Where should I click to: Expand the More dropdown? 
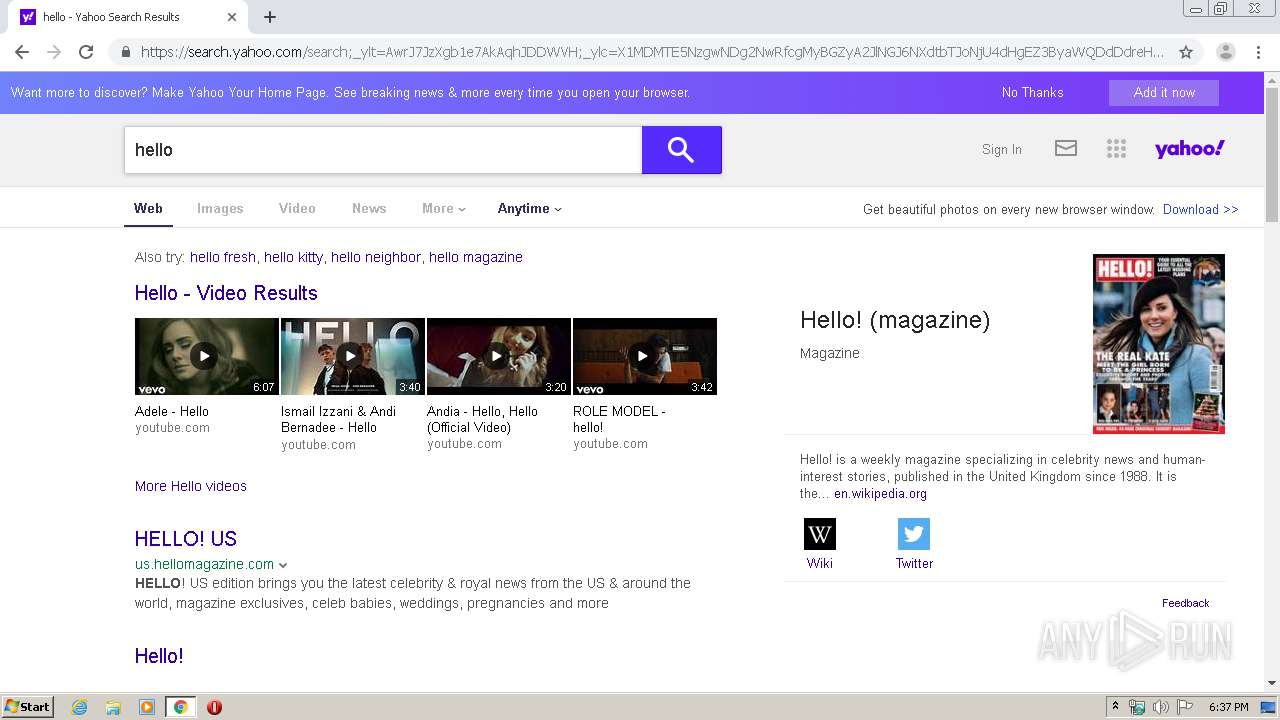coord(444,209)
